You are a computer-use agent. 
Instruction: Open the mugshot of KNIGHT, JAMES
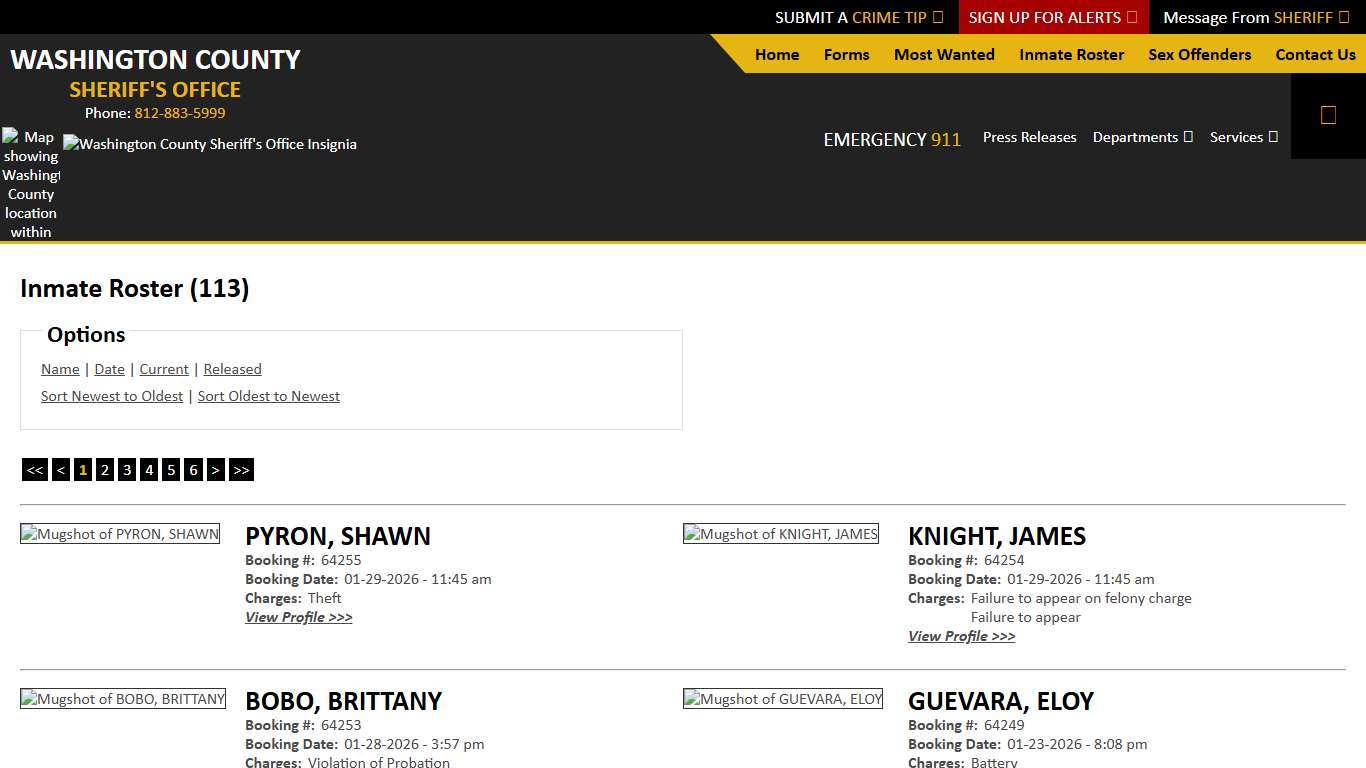[781, 533]
